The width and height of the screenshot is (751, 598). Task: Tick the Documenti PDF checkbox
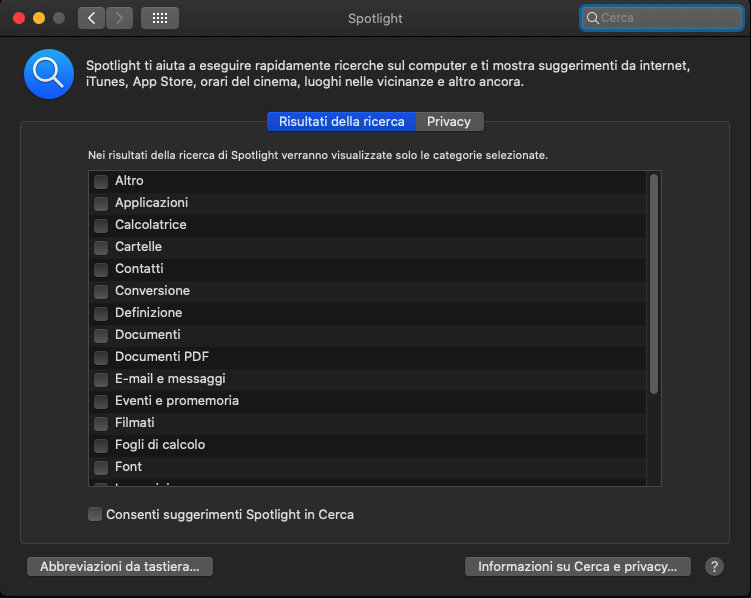(x=101, y=357)
